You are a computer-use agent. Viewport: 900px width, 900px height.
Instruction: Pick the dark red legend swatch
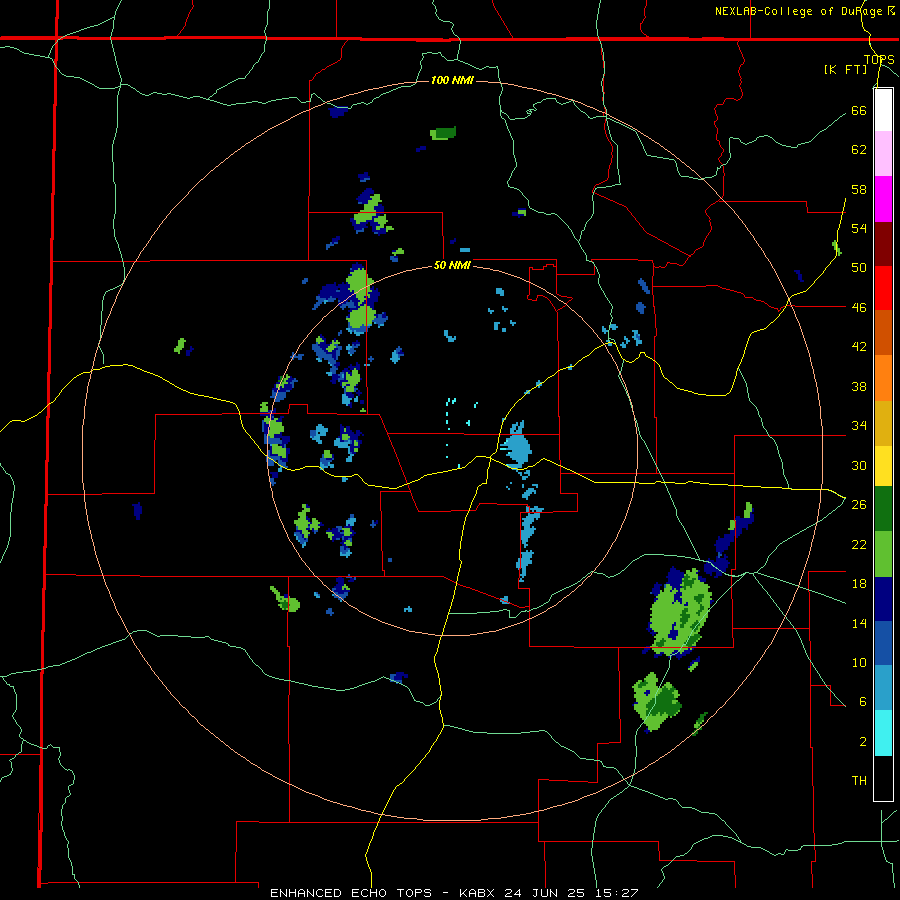[x=883, y=244]
